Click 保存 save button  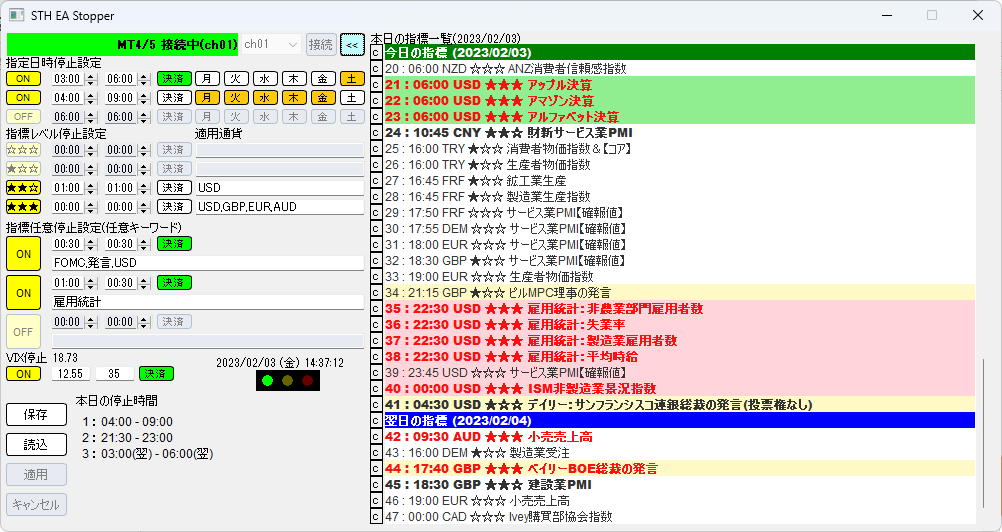click(36, 414)
